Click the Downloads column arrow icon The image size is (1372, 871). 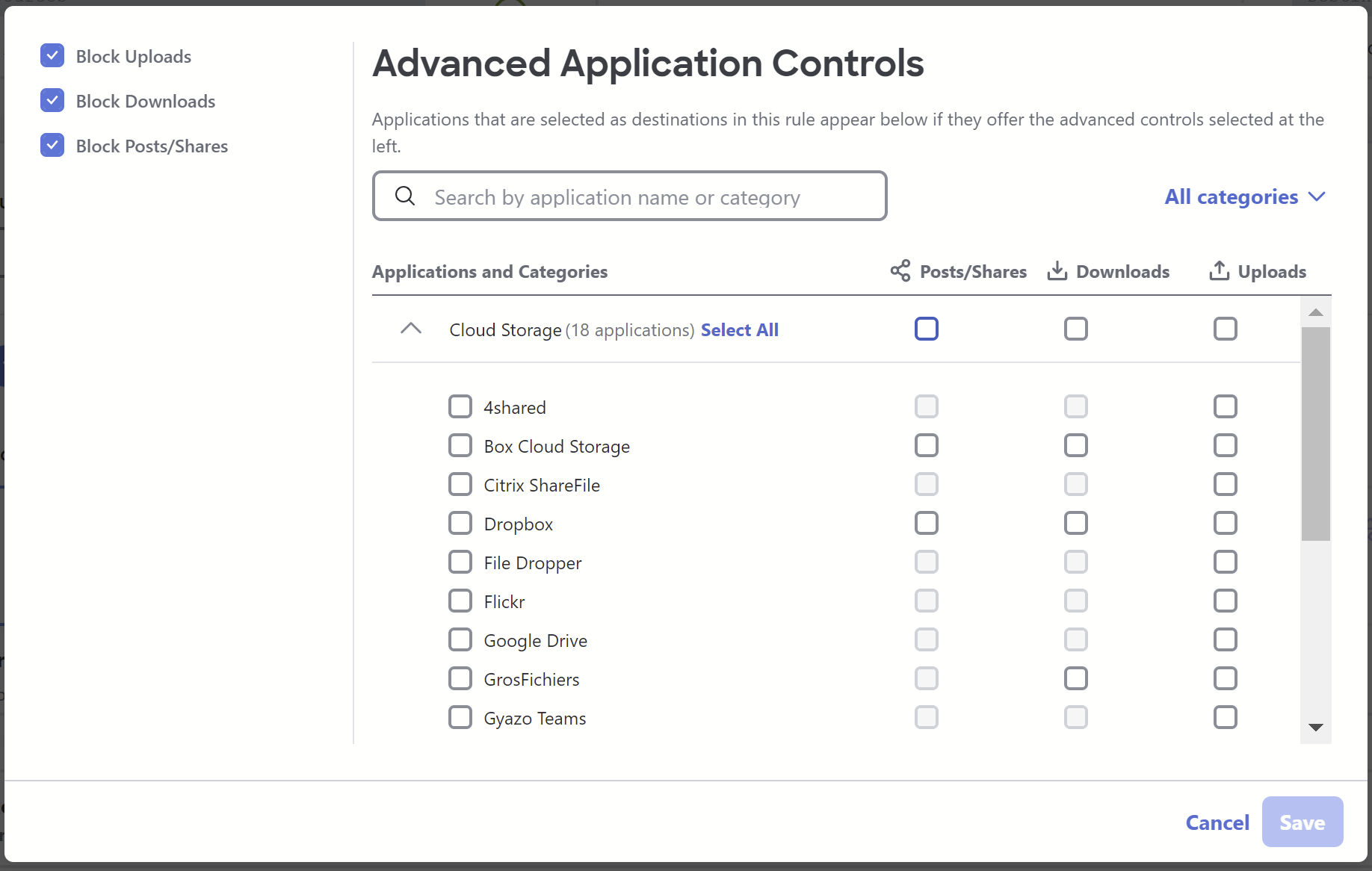pos(1057,270)
